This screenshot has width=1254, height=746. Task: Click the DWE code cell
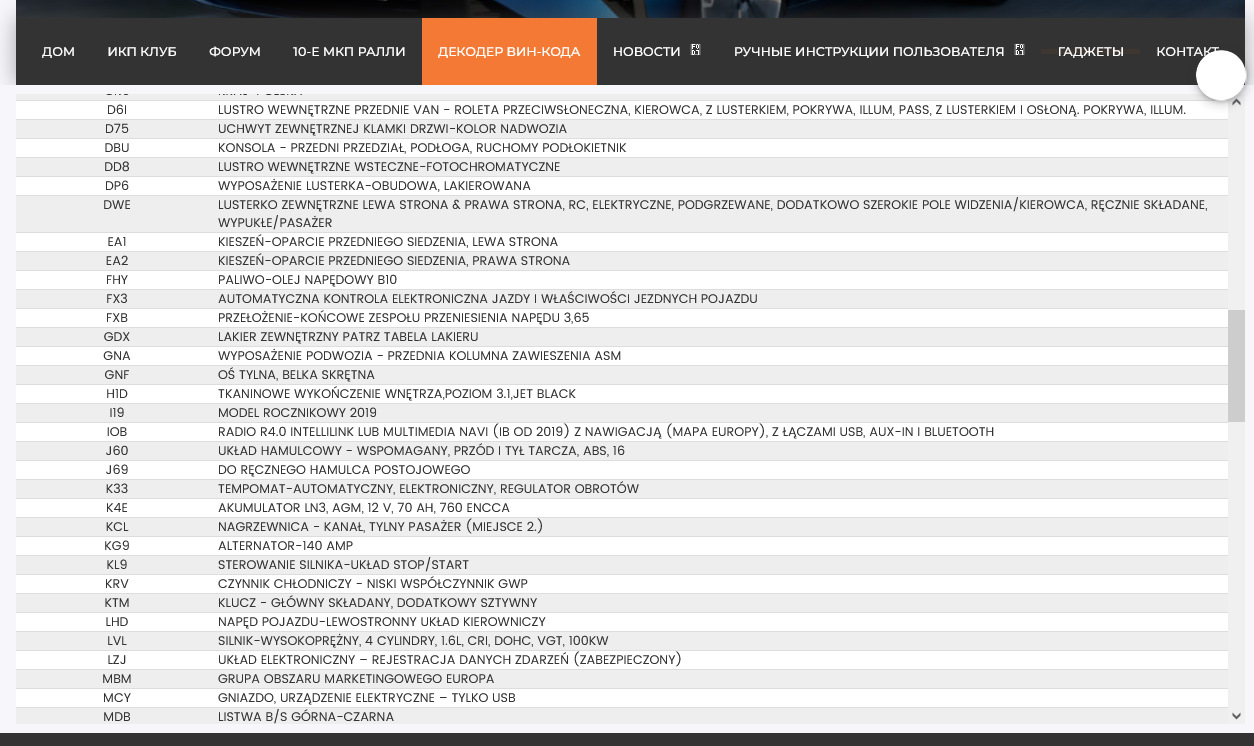pyautogui.click(x=117, y=205)
